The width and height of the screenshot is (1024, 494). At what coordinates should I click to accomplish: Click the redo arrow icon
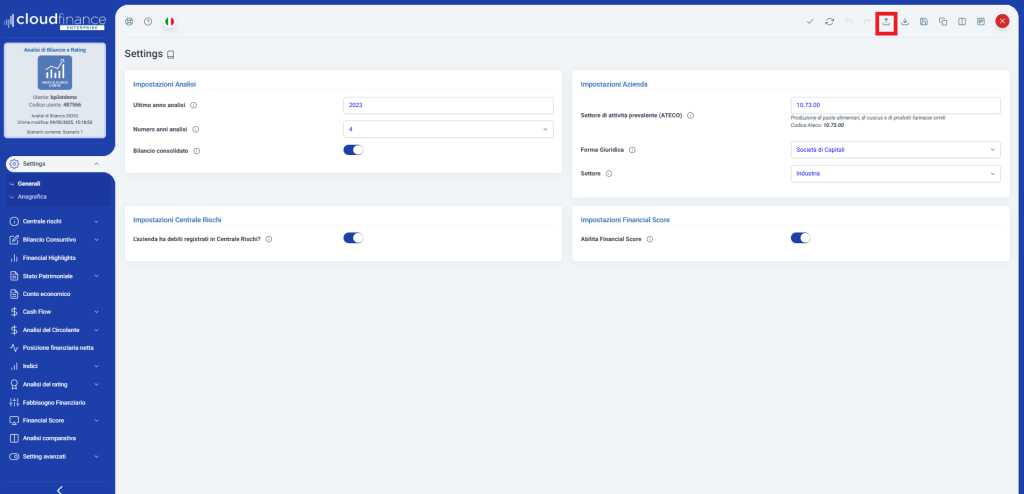867,22
